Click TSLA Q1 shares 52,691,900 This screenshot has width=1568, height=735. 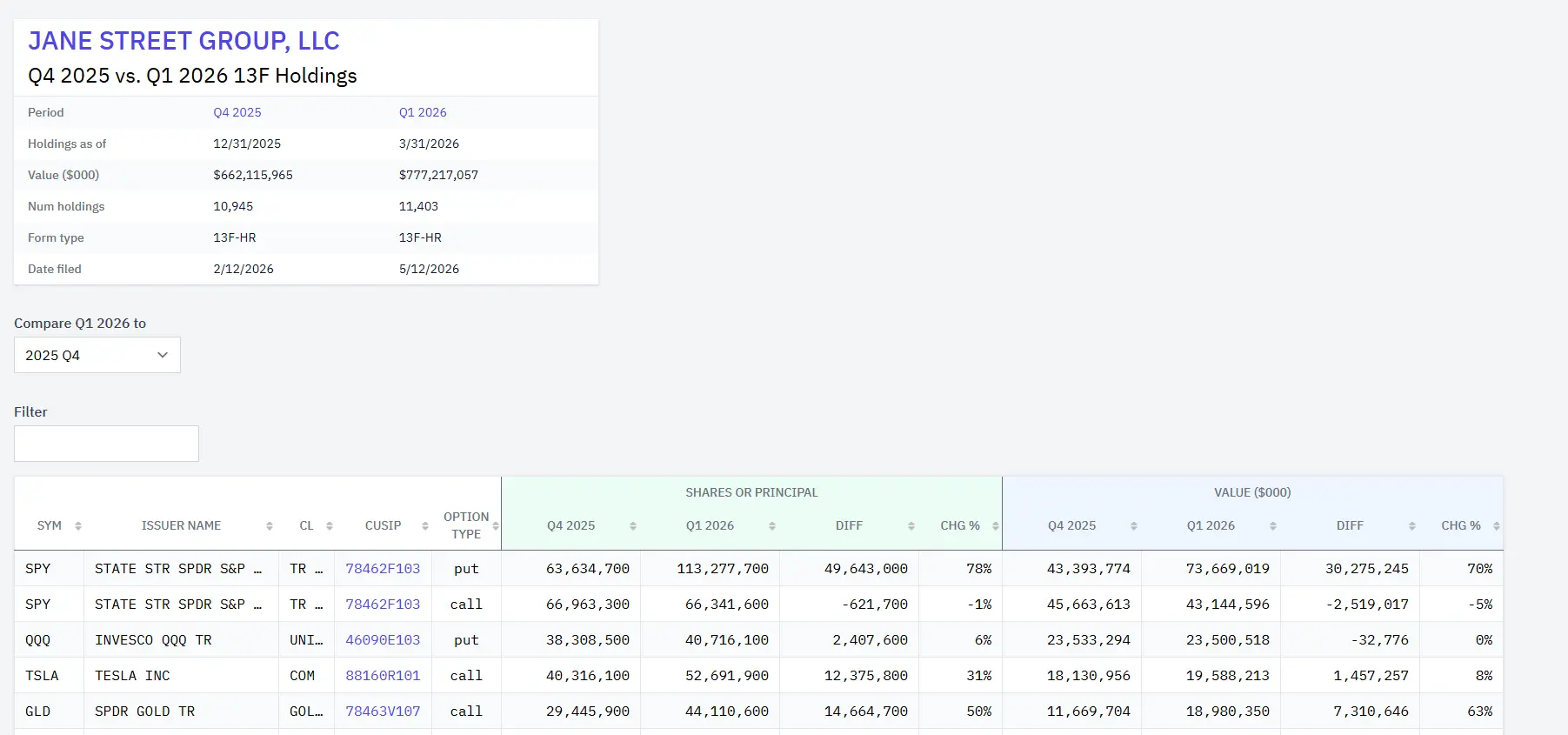tap(727, 676)
